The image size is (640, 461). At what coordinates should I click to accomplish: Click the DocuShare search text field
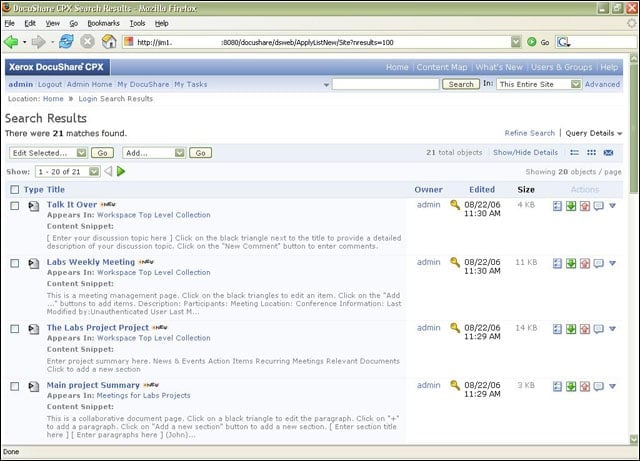tap(385, 84)
